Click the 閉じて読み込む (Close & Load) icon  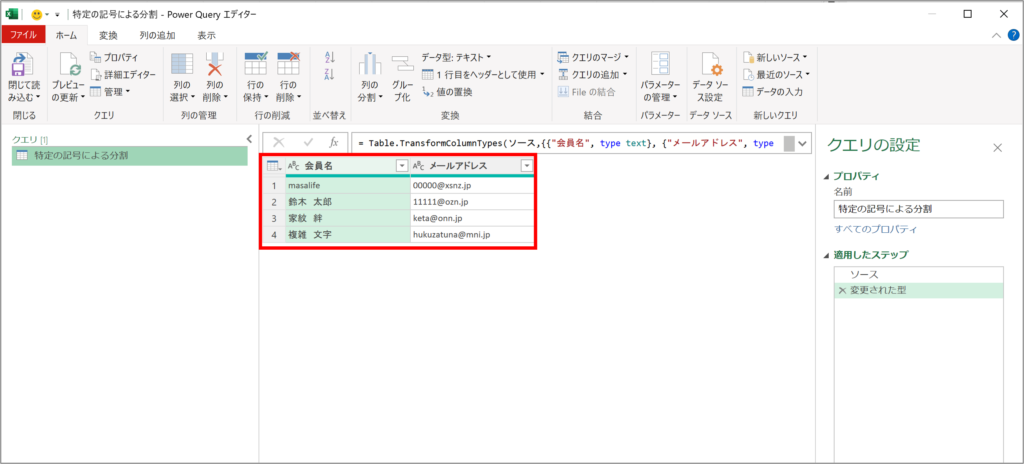(20, 68)
